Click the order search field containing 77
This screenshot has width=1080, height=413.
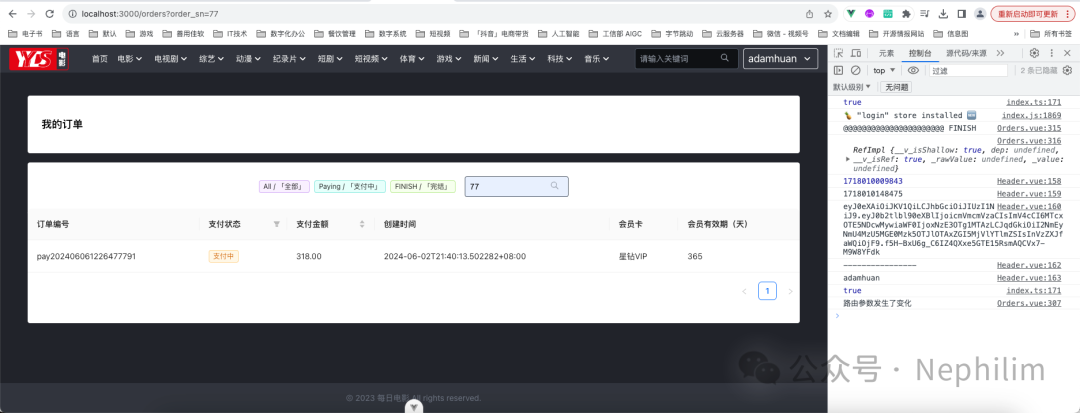click(517, 187)
